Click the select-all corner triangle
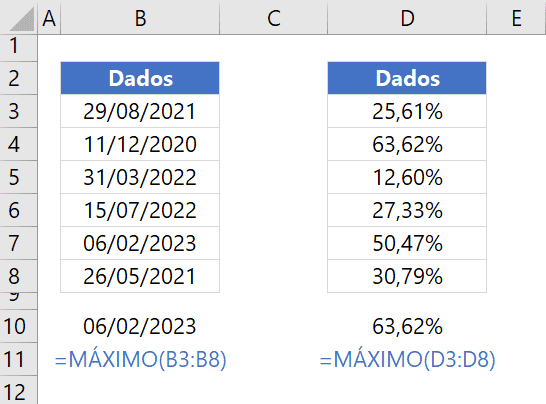The width and height of the screenshot is (546, 404). point(22,19)
